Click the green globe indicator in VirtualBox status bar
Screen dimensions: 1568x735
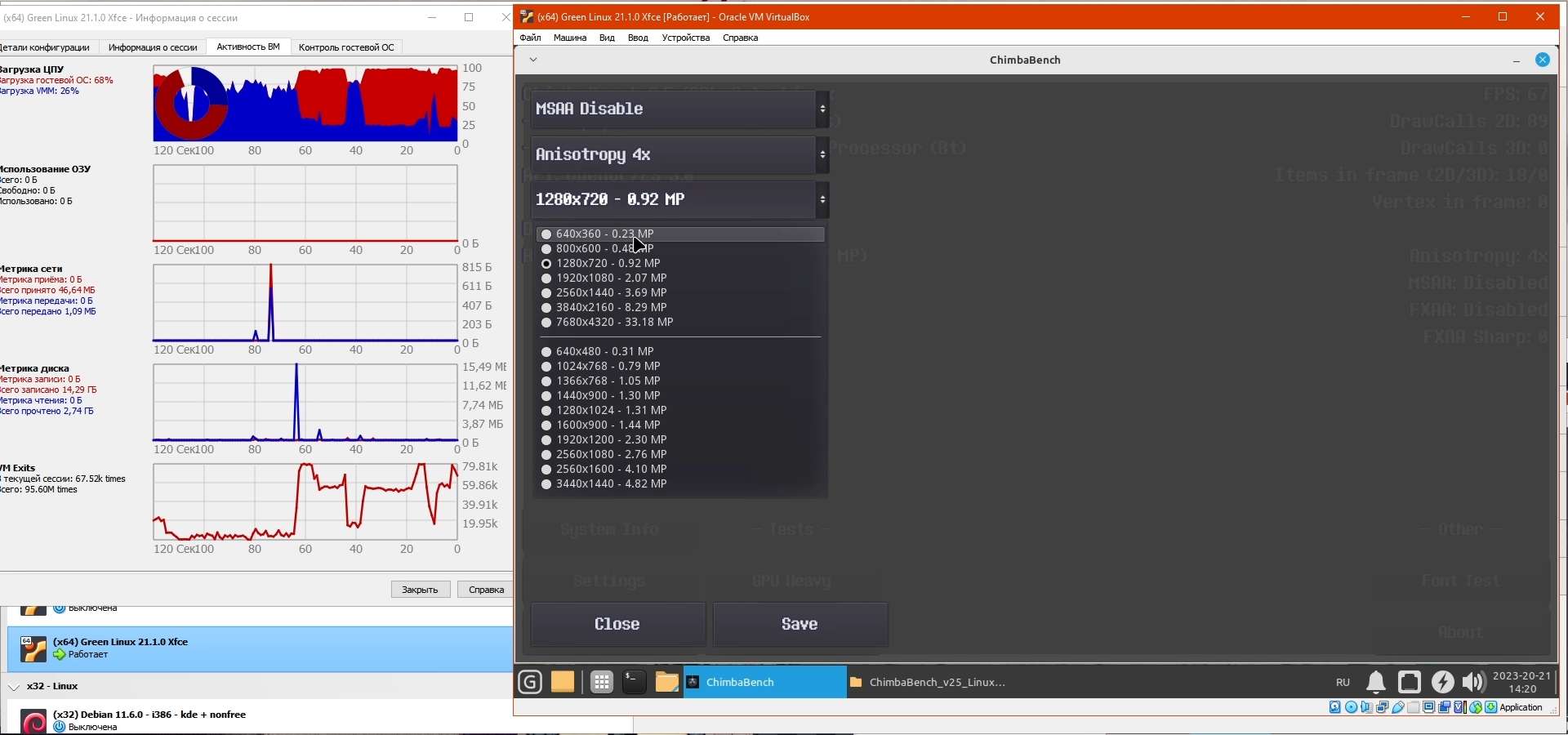tap(1476, 707)
